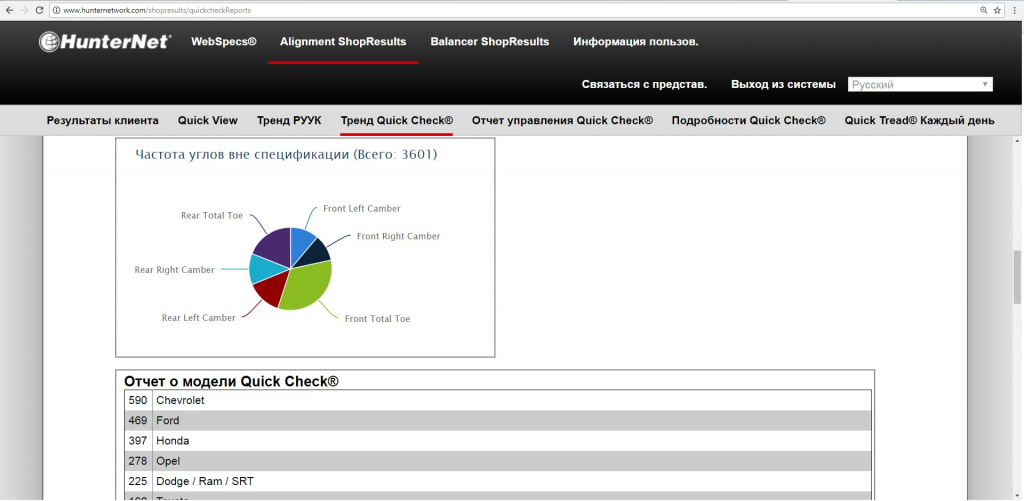Open the WebSpecs® menu
The height and width of the screenshot is (501, 1024).
click(x=224, y=42)
